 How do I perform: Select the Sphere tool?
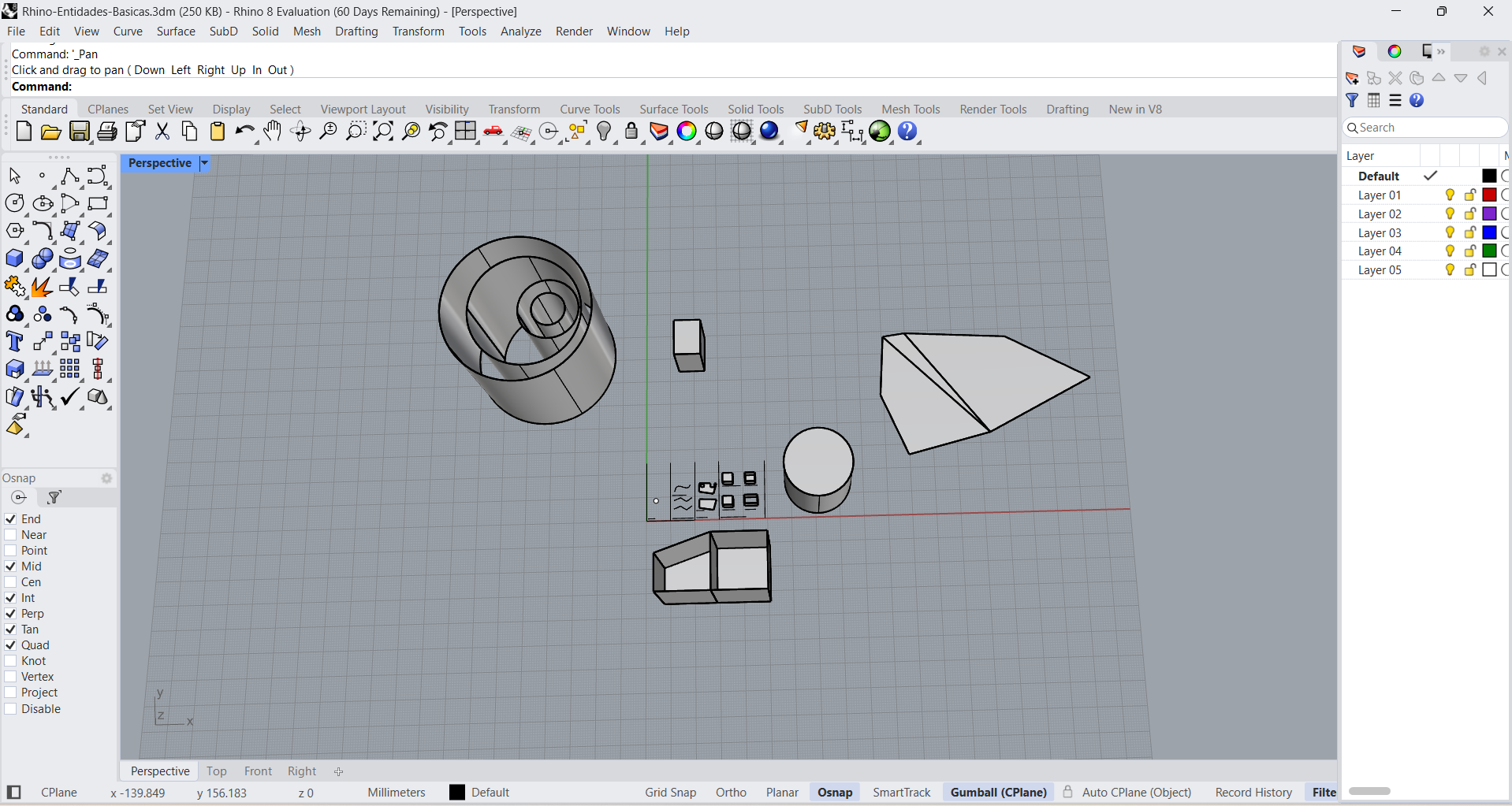pyautogui.click(x=42, y=258)
